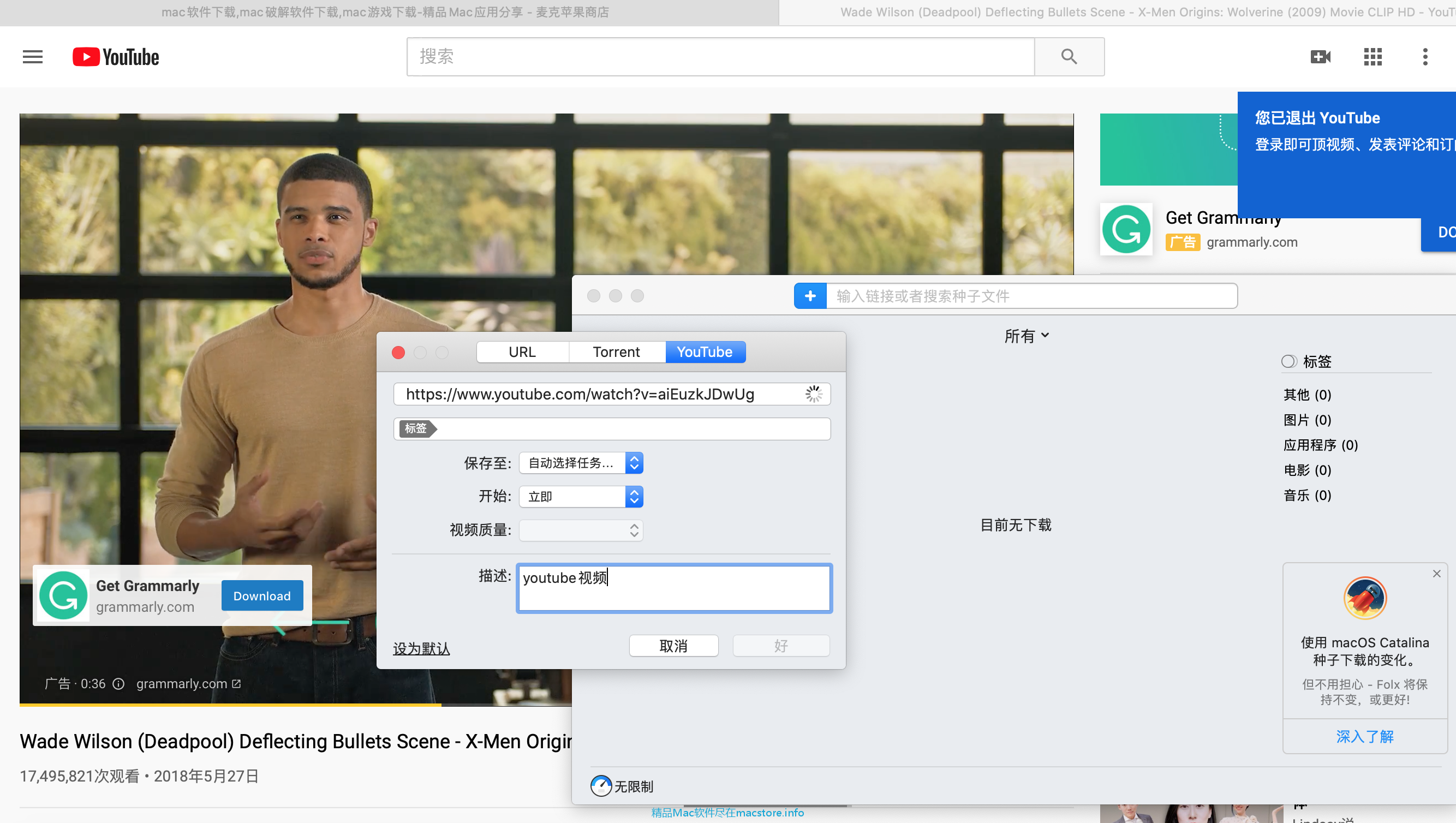
Task: Expand the 所有 filter dropdown
Action: click(x=1027, y=336)
